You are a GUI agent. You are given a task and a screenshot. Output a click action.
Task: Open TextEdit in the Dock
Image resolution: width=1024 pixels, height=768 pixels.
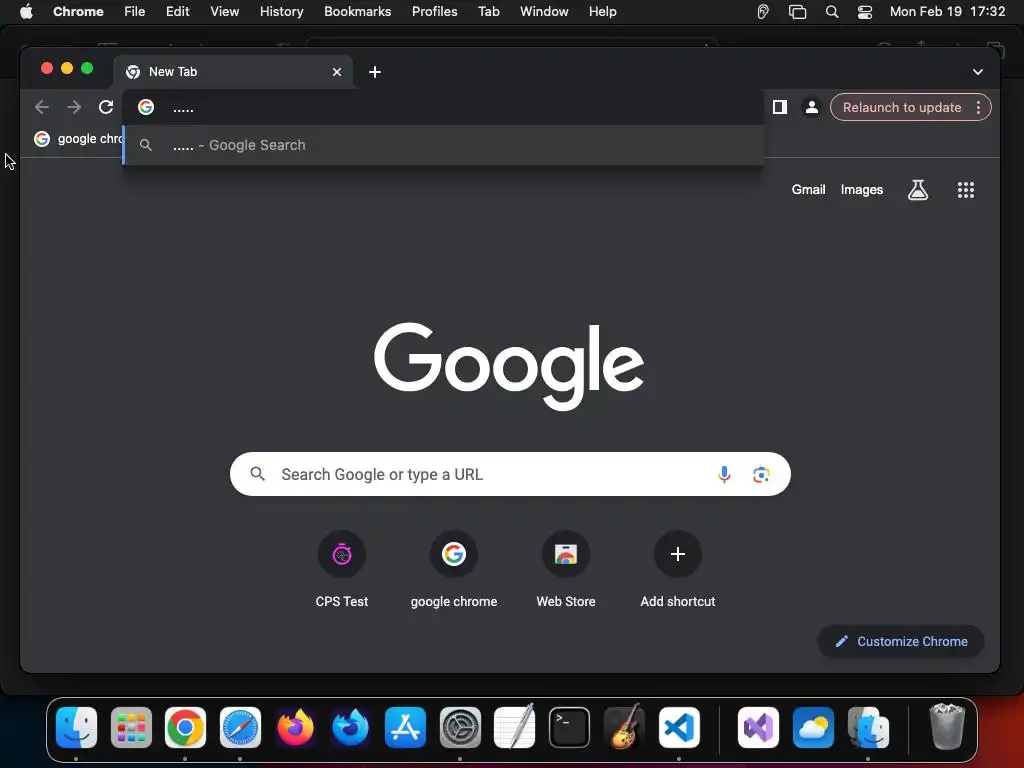coord(514,726)
